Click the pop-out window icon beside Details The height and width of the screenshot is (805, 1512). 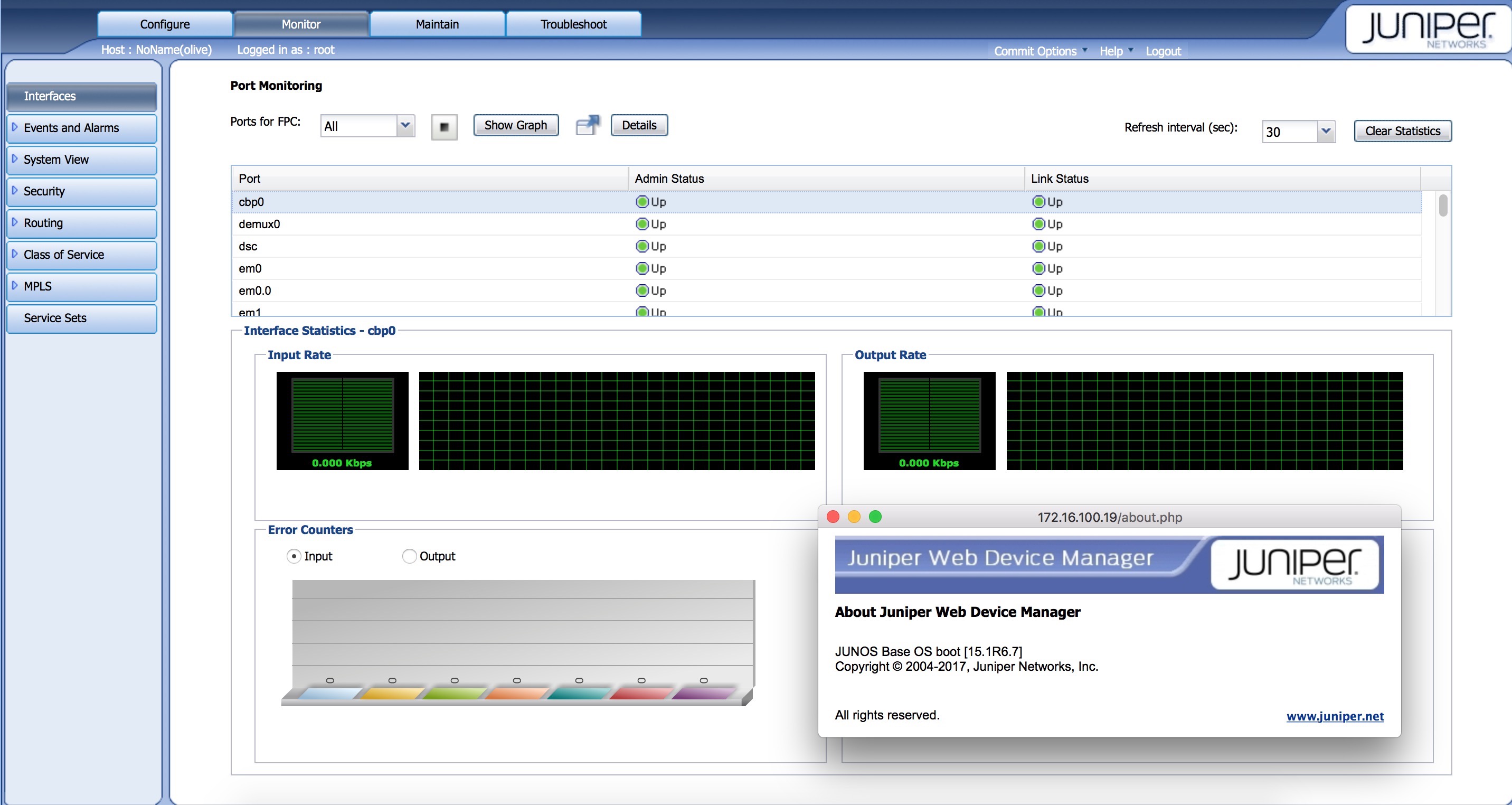588,125
